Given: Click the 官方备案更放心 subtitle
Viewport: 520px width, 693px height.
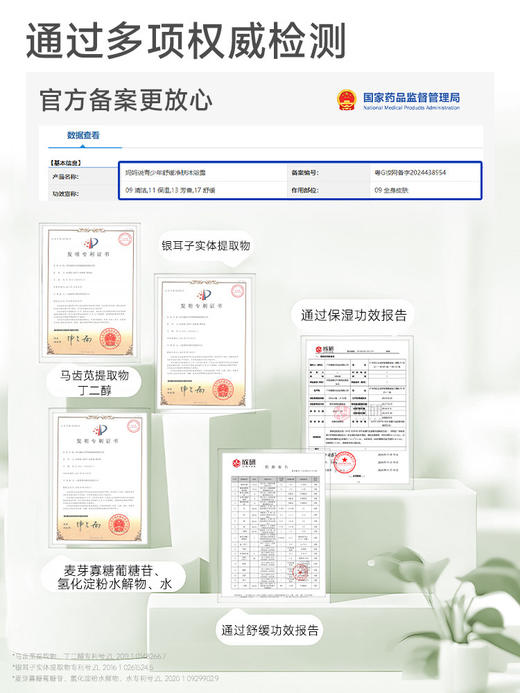Looking at the screenshot, I should point(126,100).
